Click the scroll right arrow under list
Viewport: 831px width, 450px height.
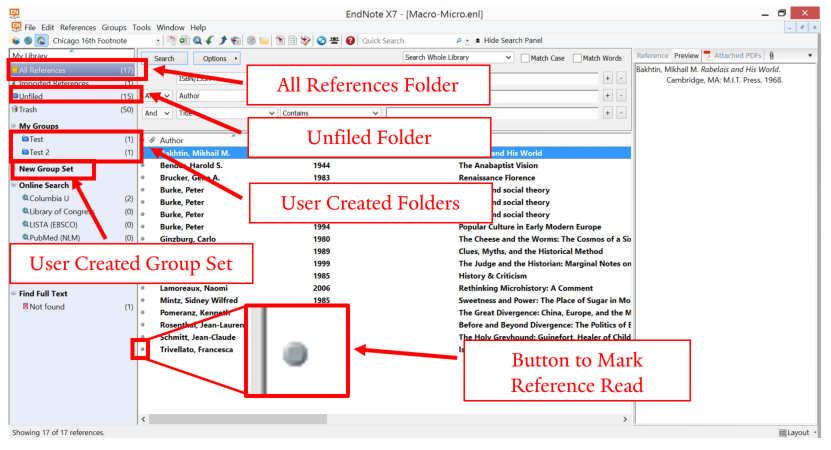tap(625, 419)
